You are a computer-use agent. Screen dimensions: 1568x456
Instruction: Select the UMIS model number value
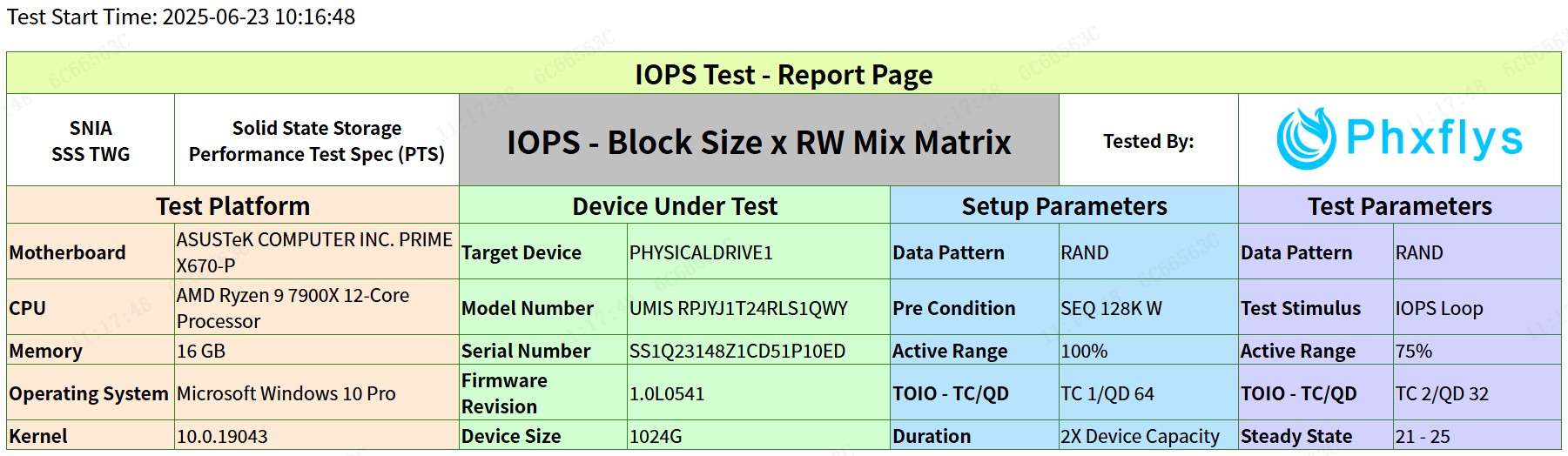tap(738, 308)
